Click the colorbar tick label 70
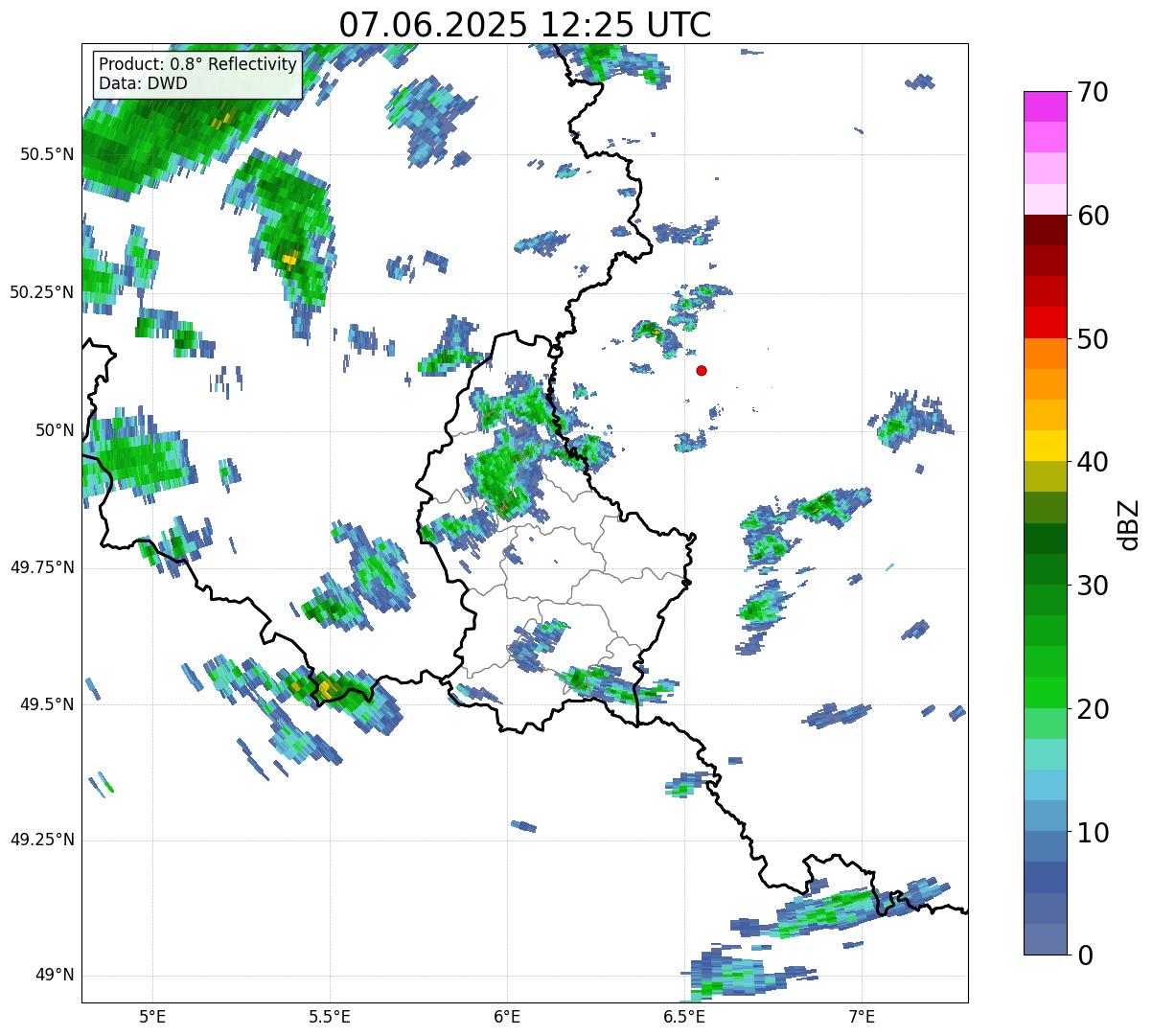Screen dimensions: 1152x1036 click(1094, 93)
